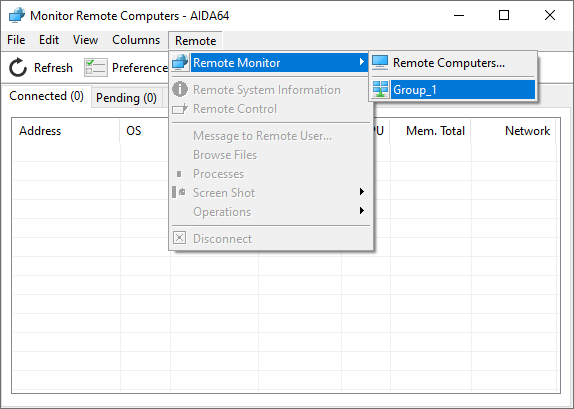Open the Edit menu

[x=49, y=40]
